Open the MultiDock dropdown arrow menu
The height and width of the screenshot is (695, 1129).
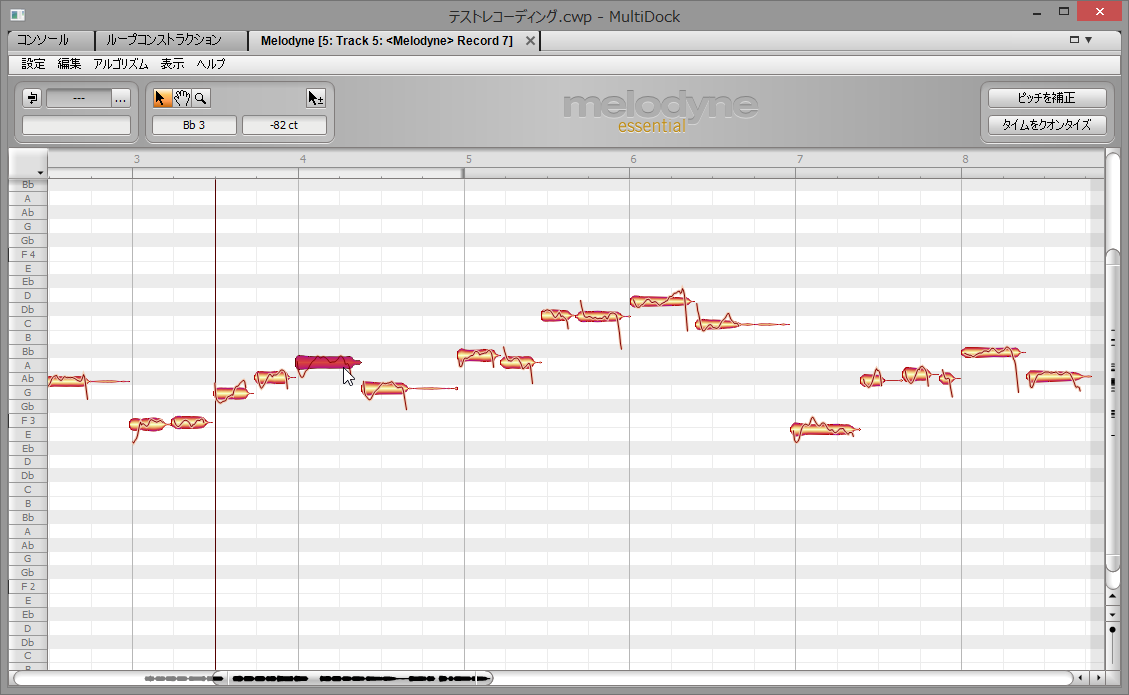click(x=1089, y=40)
